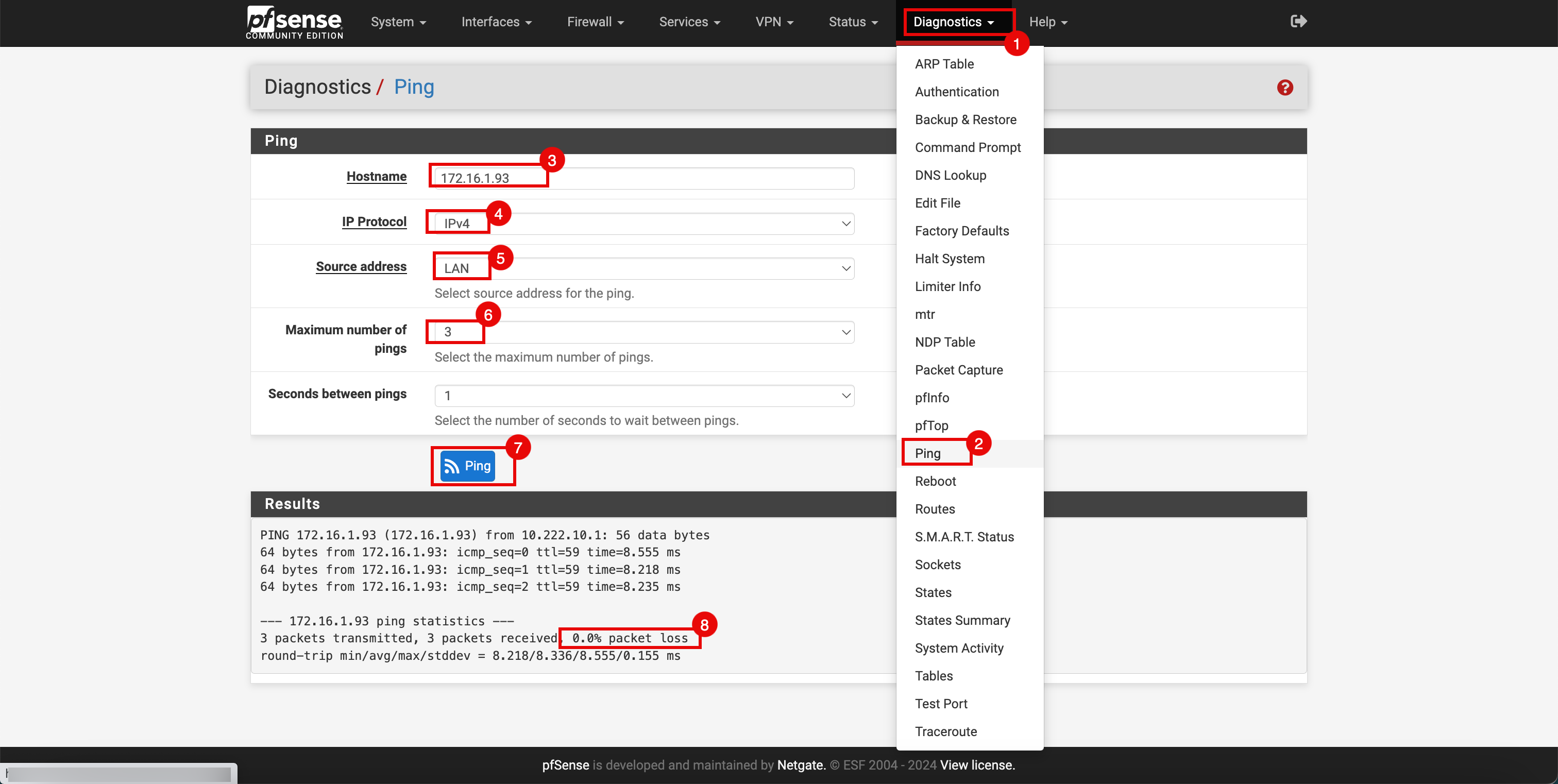This screenshot has height=784, width=1558.
Task: Open the Packet Capture tool
Action: (959, 370)
